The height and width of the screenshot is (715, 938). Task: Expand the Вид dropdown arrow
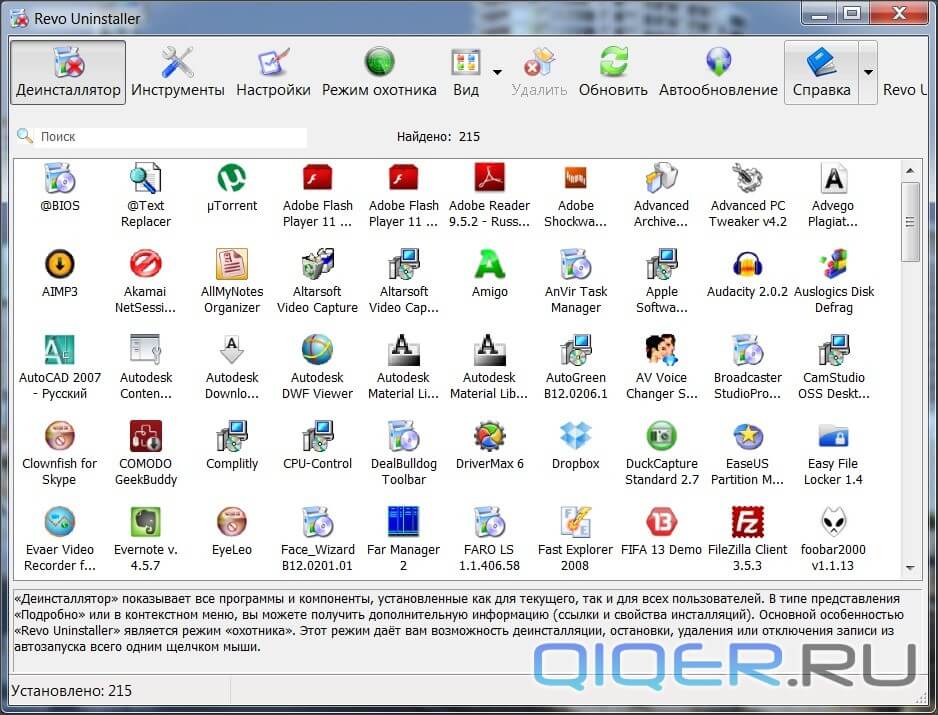pyautogui.click(x=497, y=72)
